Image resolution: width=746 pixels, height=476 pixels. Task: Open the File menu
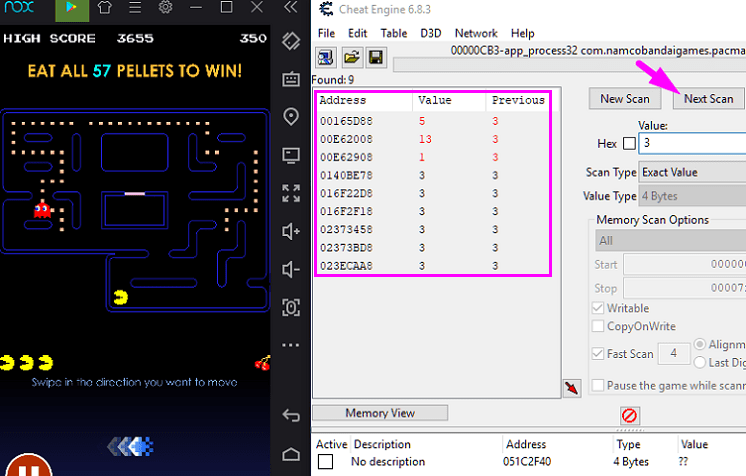coord(326,33)
